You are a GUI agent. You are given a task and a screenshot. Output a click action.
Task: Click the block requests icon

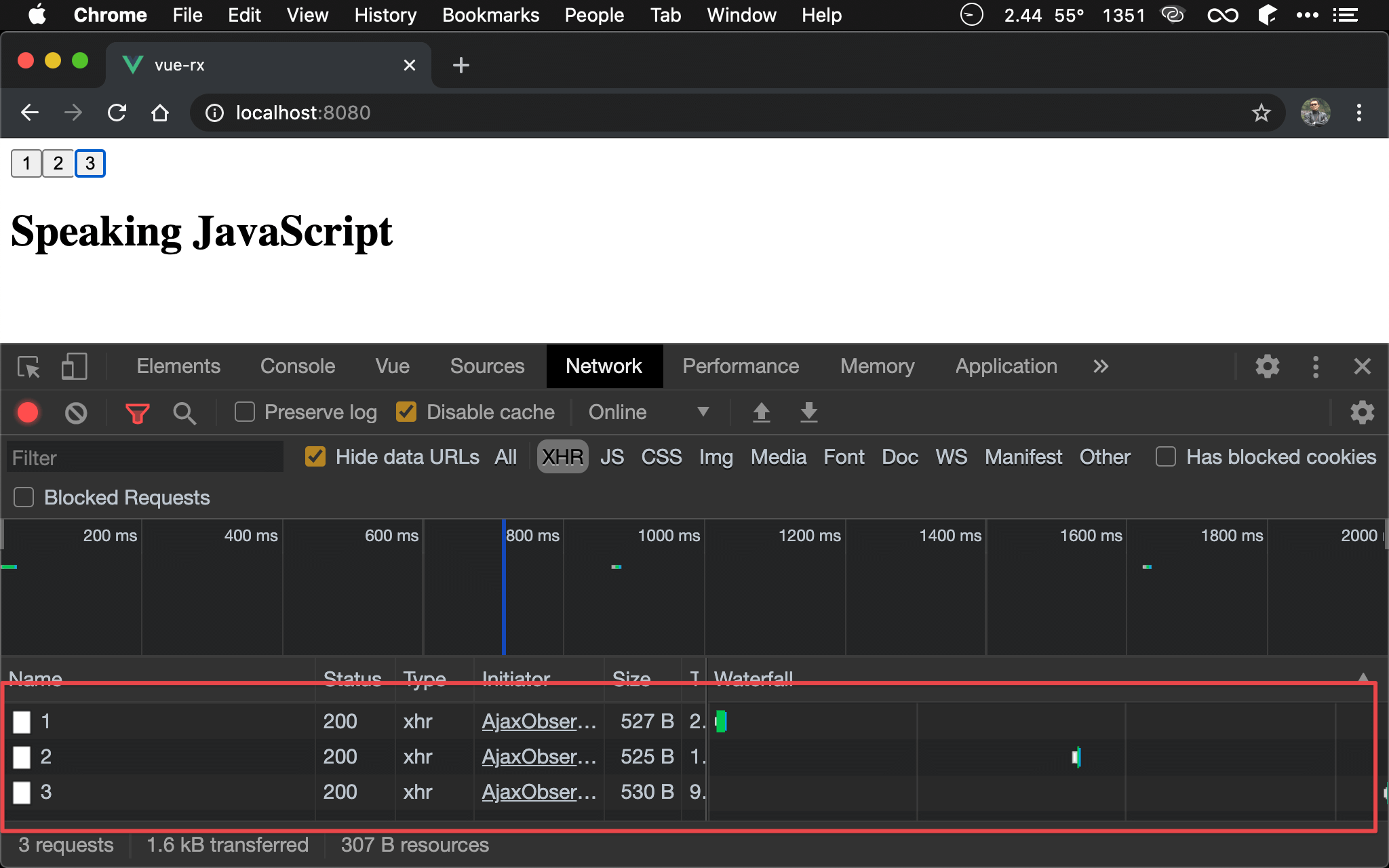pyautogui.click(x=77, y=412)
